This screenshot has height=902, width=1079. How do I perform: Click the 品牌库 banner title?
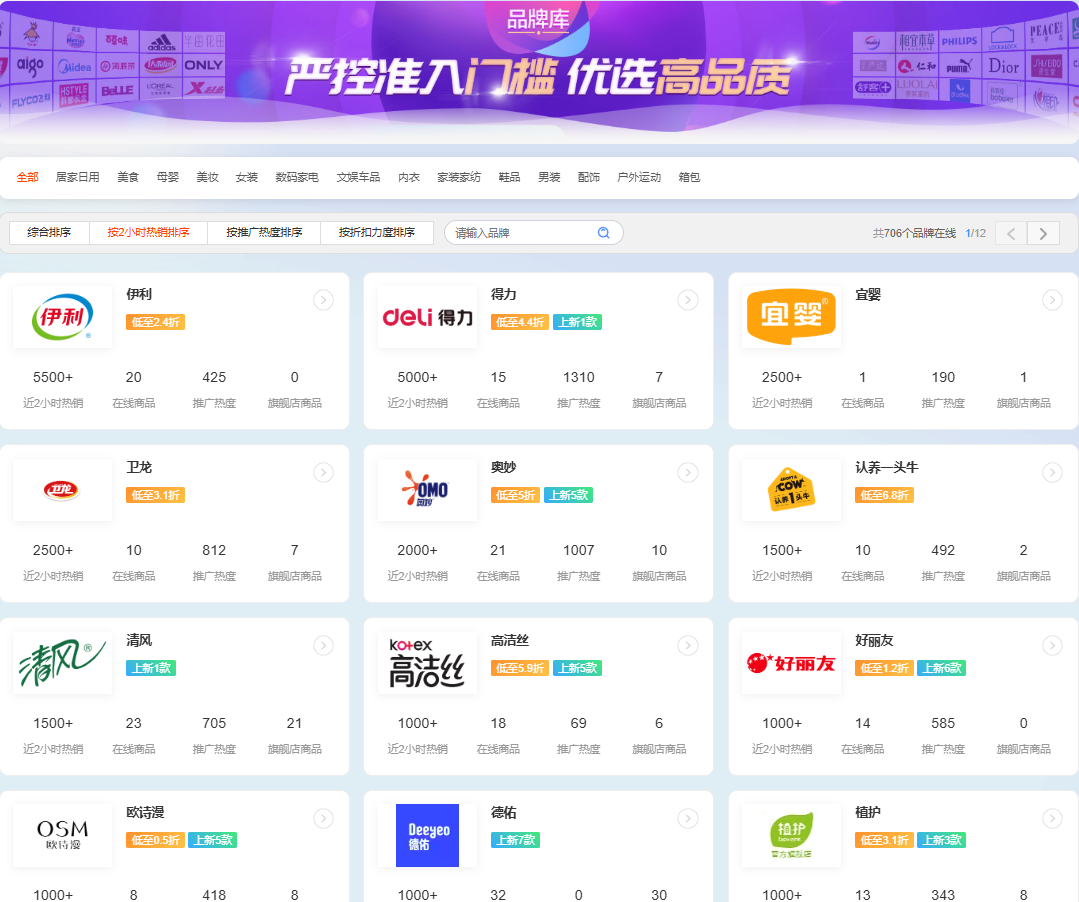(x=538, y=19)
